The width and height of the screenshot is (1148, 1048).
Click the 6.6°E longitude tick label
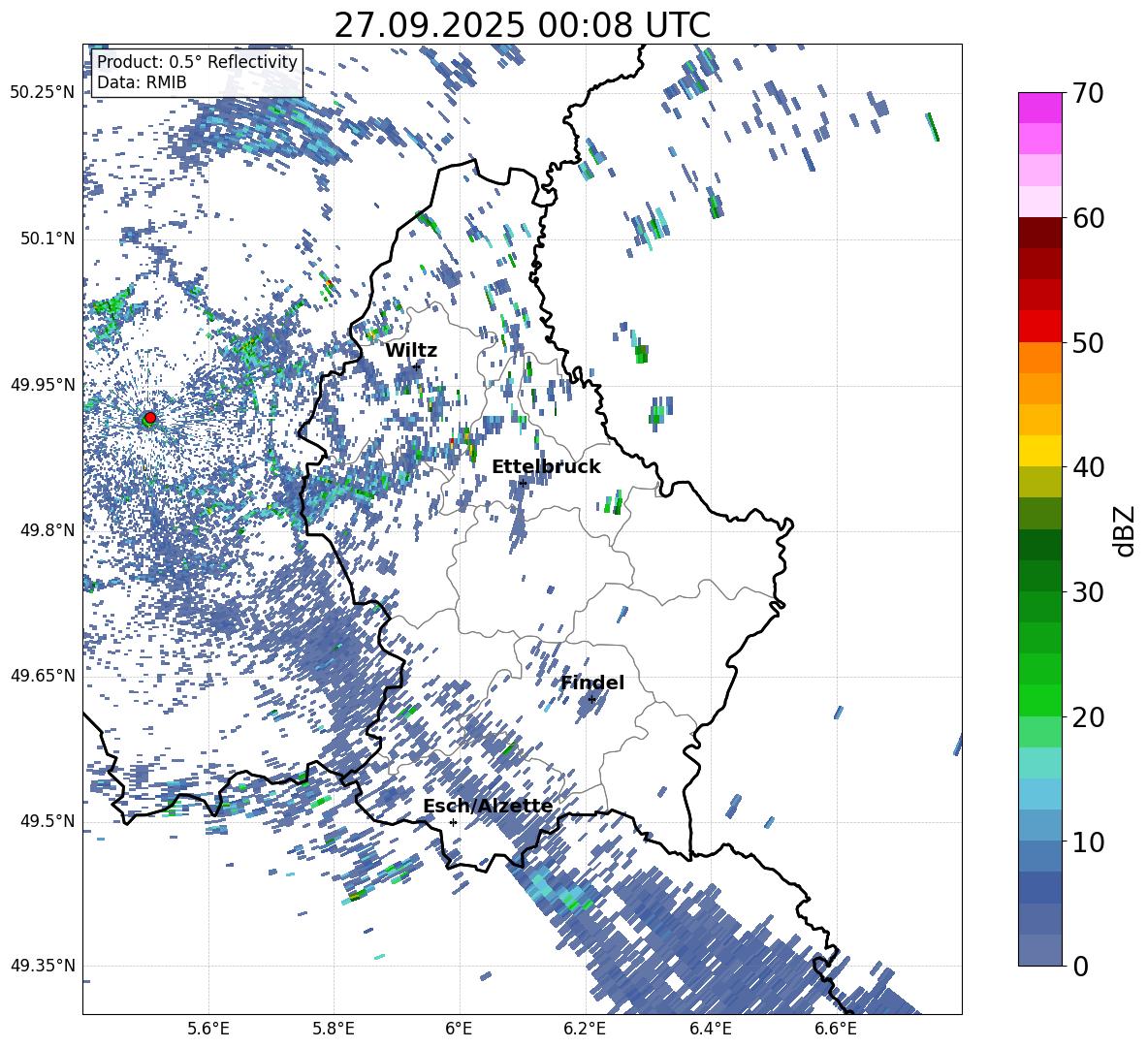pos(836,1029)
